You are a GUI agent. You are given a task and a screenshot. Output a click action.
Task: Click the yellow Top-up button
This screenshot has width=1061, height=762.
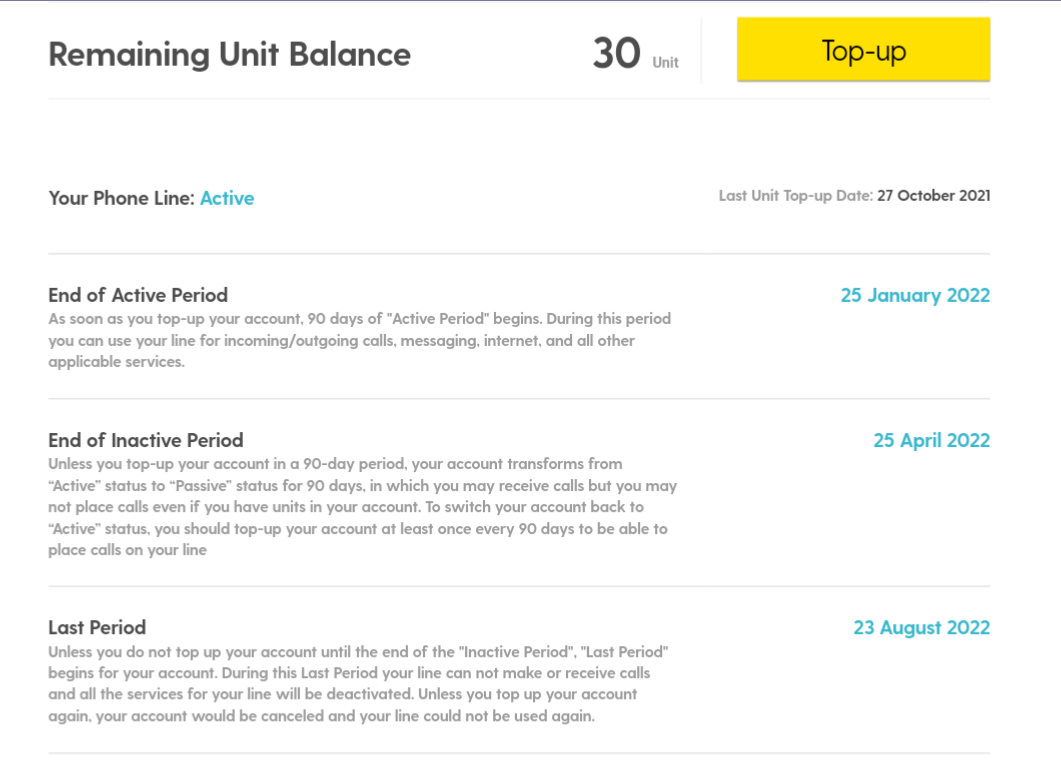tap(863, 50)
